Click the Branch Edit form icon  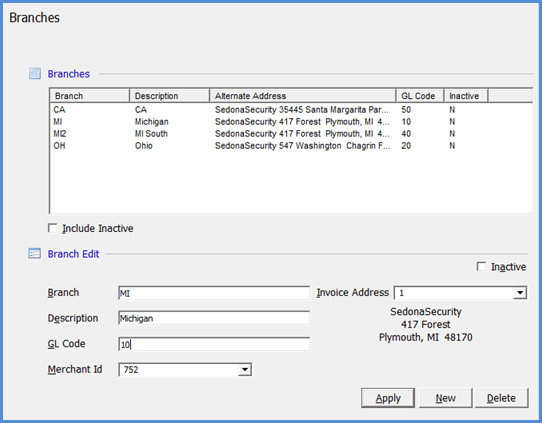tap(35, 254)
